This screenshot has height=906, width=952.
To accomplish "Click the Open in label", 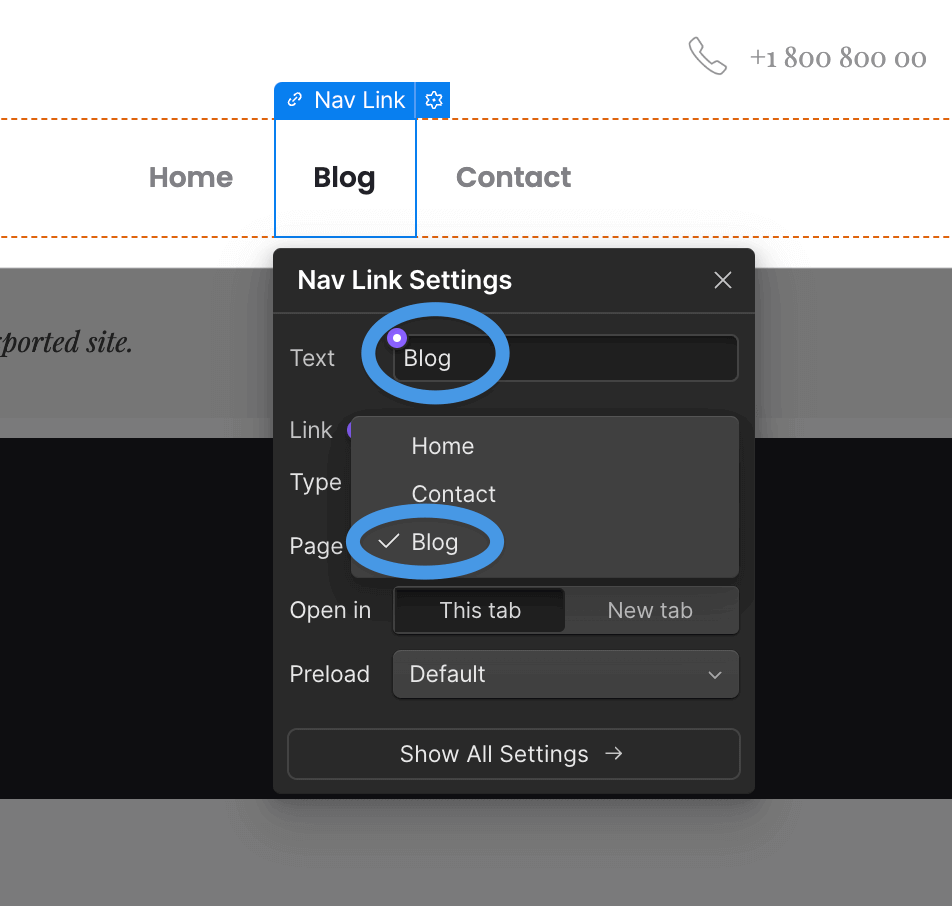I will [x=330, y=610].
